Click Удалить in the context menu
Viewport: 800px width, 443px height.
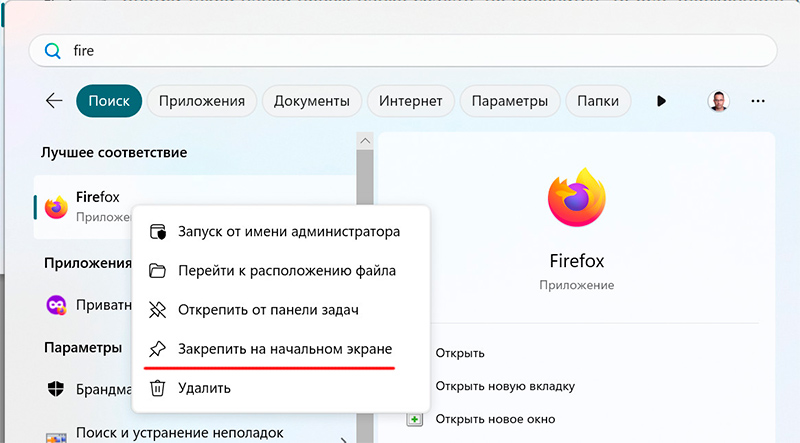[x=204, y=388]
